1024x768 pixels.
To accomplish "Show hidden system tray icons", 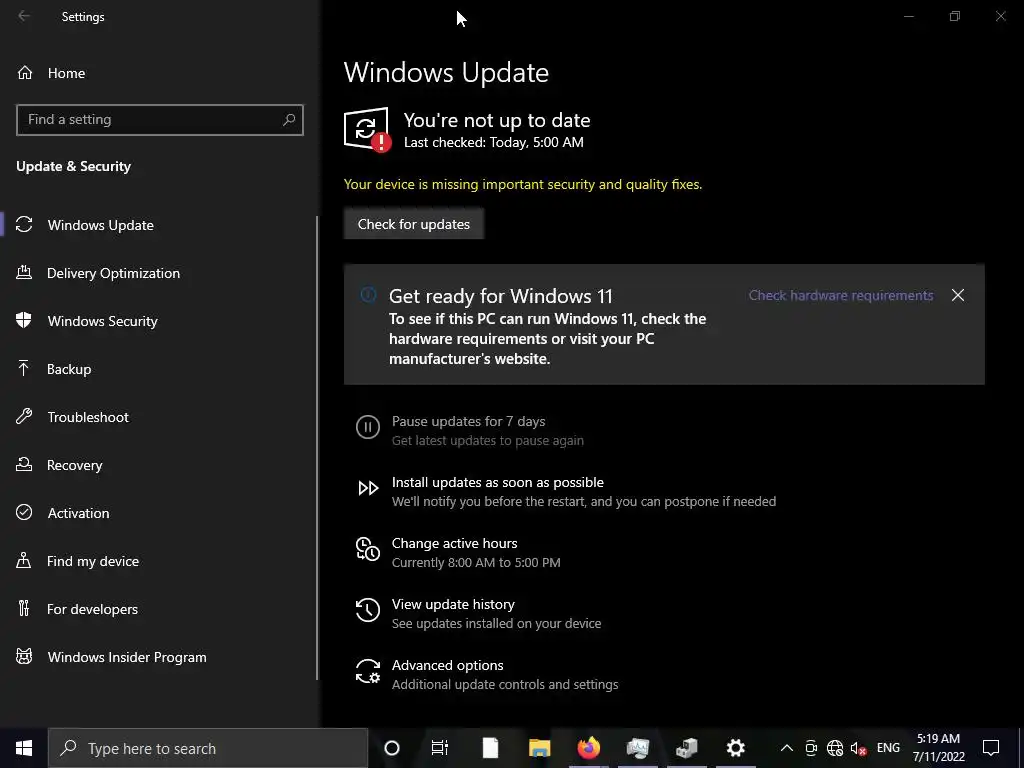I will [x=787, y=748].
